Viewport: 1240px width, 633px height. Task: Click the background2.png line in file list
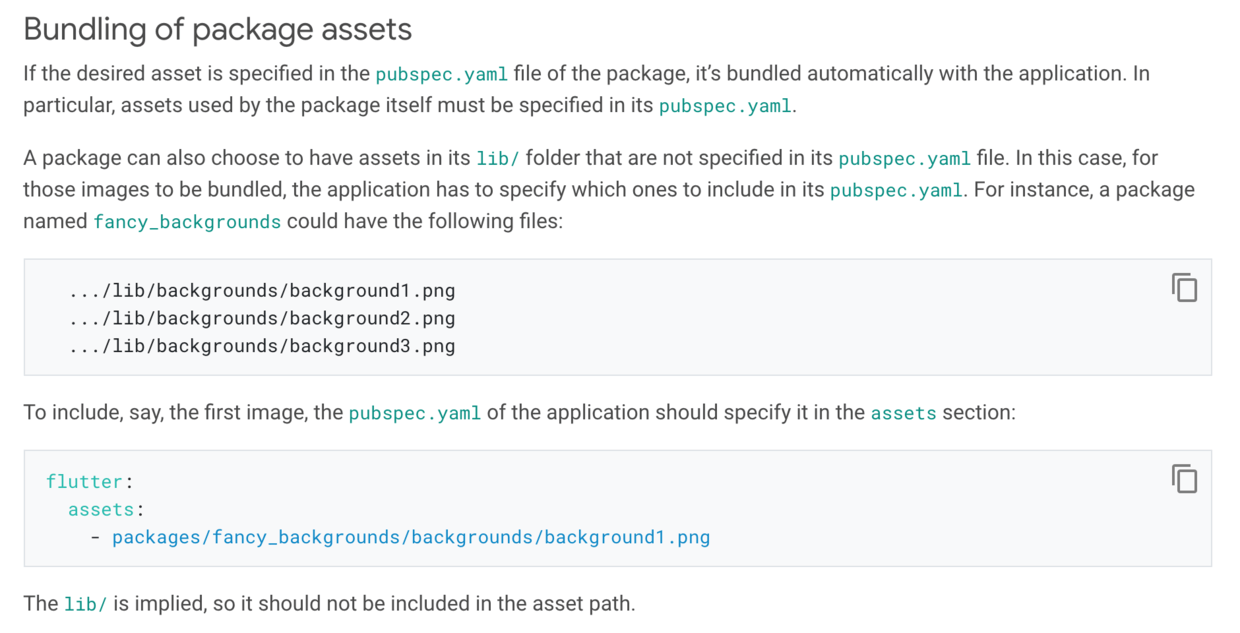tap(262, 319)
